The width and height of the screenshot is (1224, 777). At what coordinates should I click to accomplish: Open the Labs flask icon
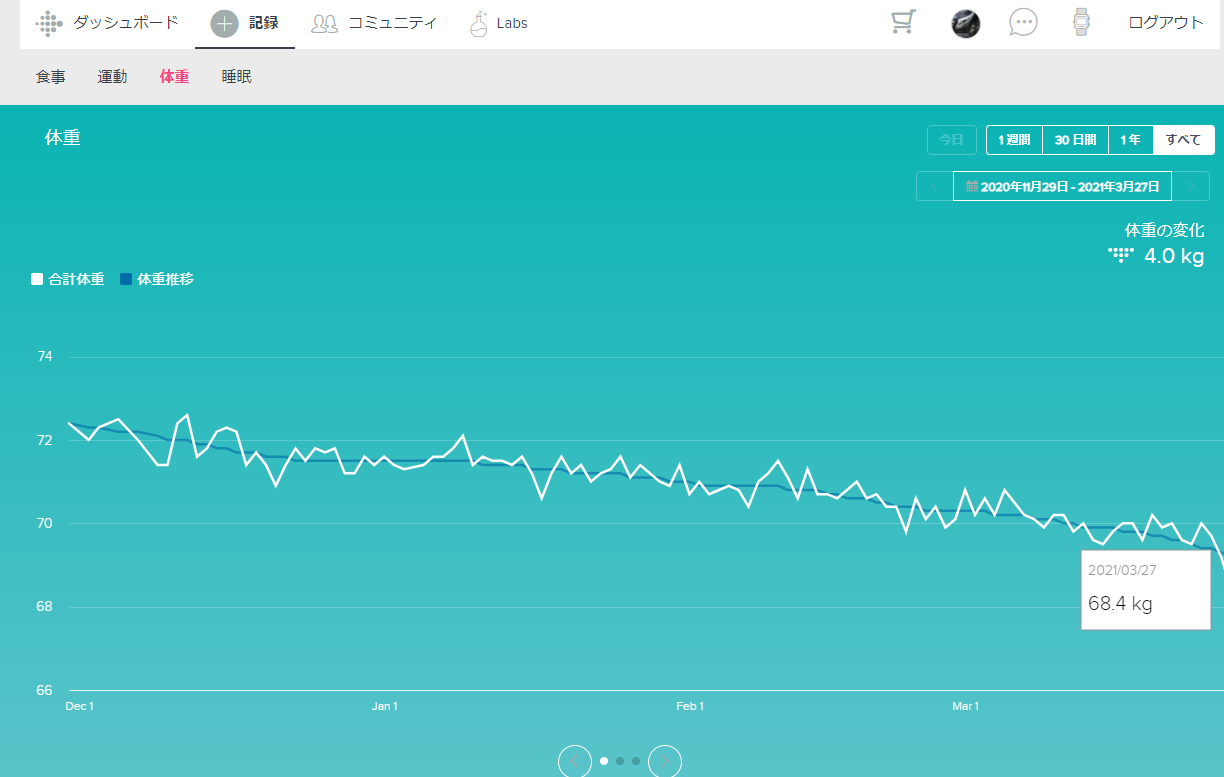pos(479,23)
